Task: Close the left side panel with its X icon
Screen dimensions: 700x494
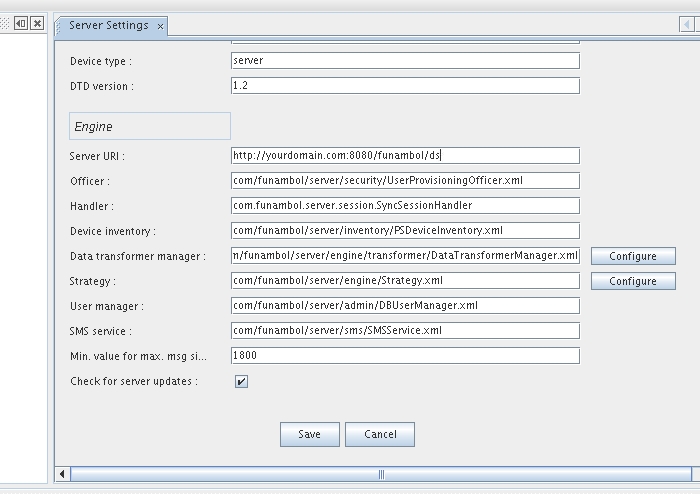Action: point(37,23)
